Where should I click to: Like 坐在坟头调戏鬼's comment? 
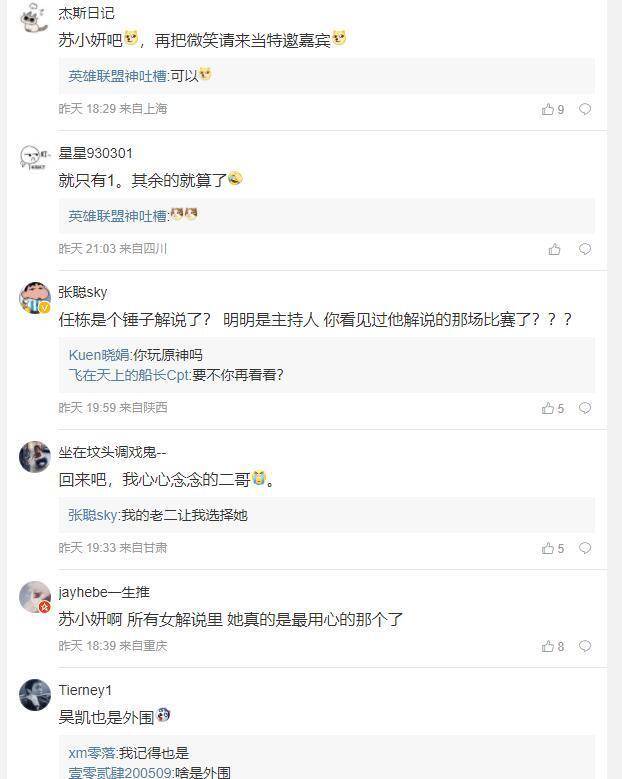click(x=548, y=548)
